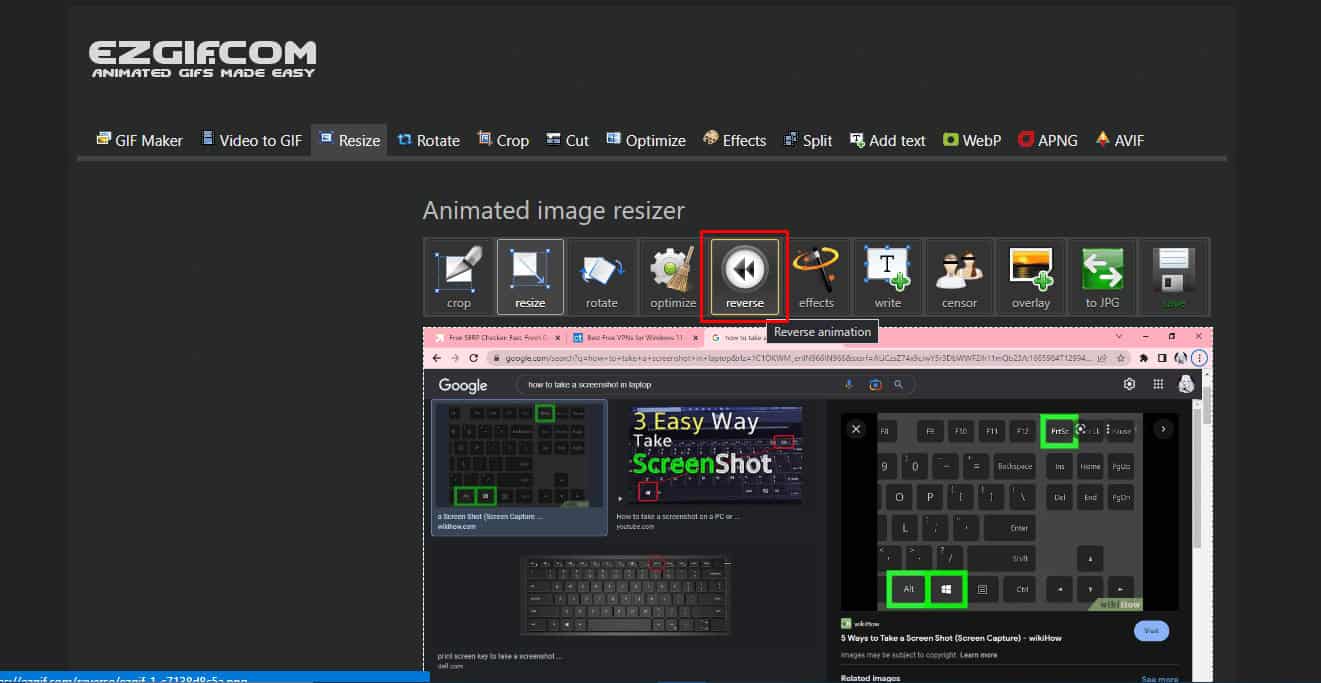This screenshot has height=683, width=1321.
Task: Go to Video to GIF page
Action: click(251, 140)
